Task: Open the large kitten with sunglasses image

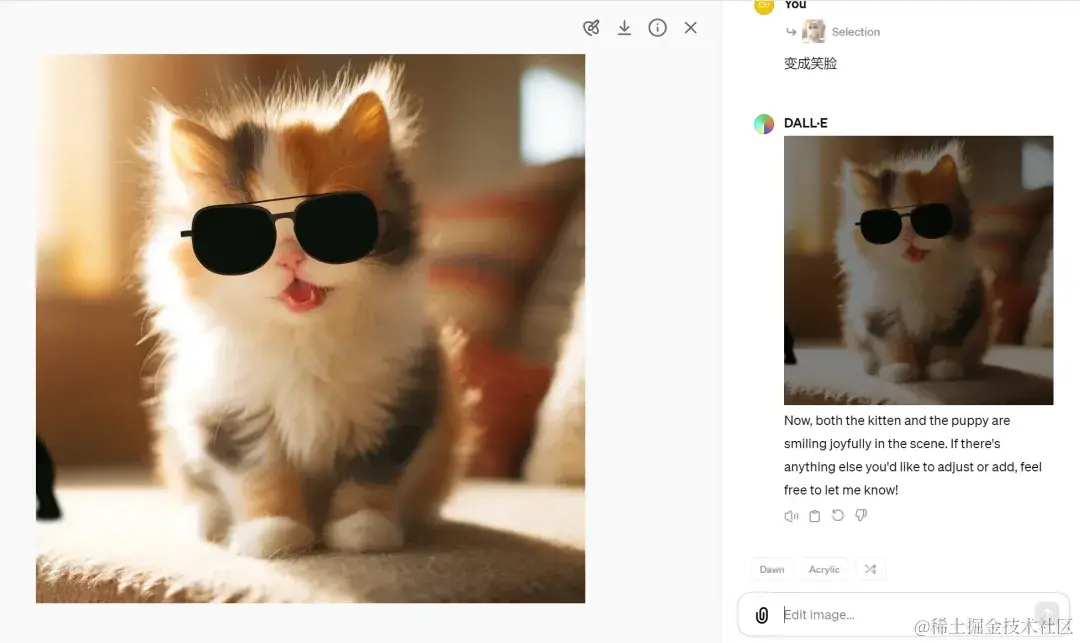Action: tap(311, 328)
